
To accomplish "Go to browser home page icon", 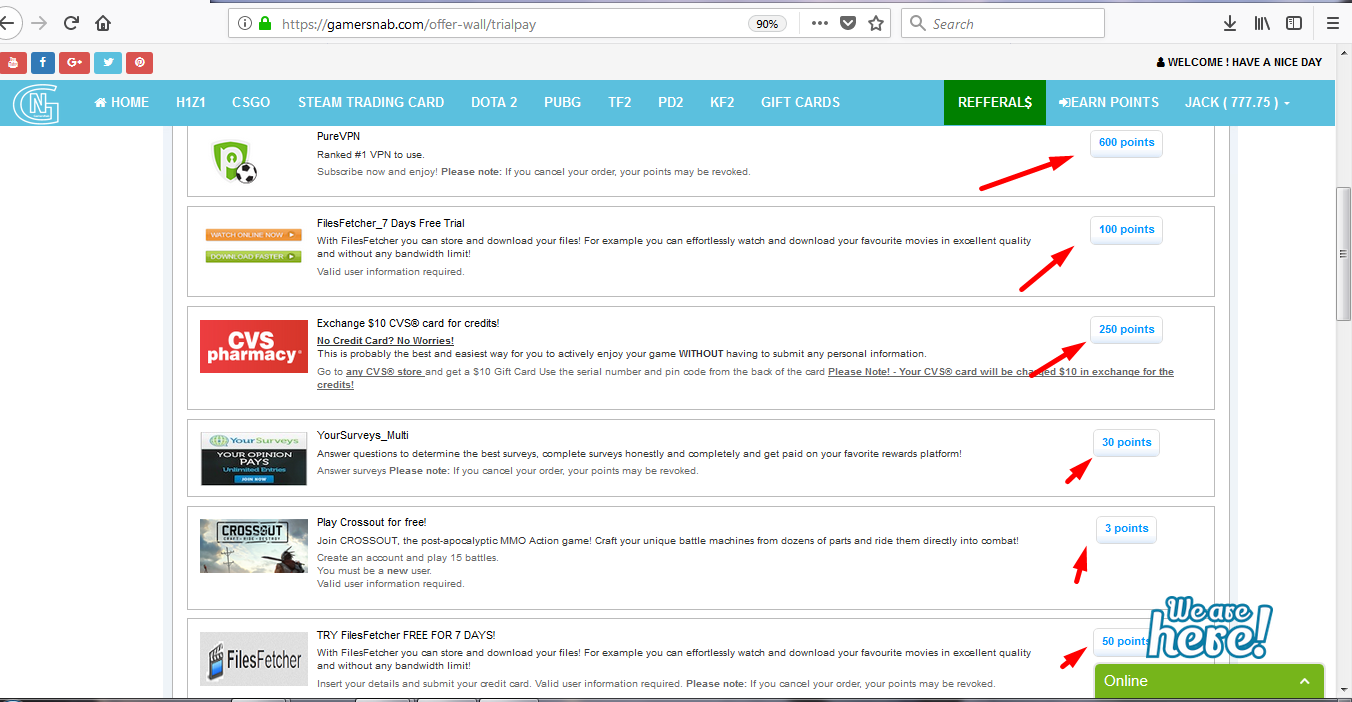I will [x=103, y=23].
